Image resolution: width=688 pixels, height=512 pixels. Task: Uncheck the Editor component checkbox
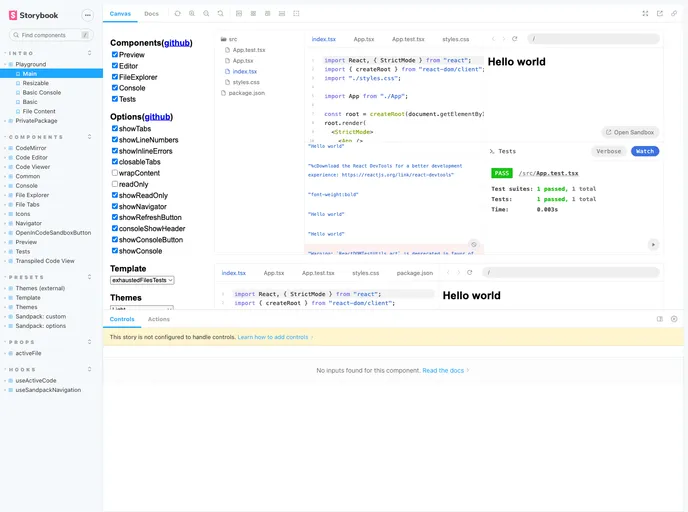[x=115, y=66]
